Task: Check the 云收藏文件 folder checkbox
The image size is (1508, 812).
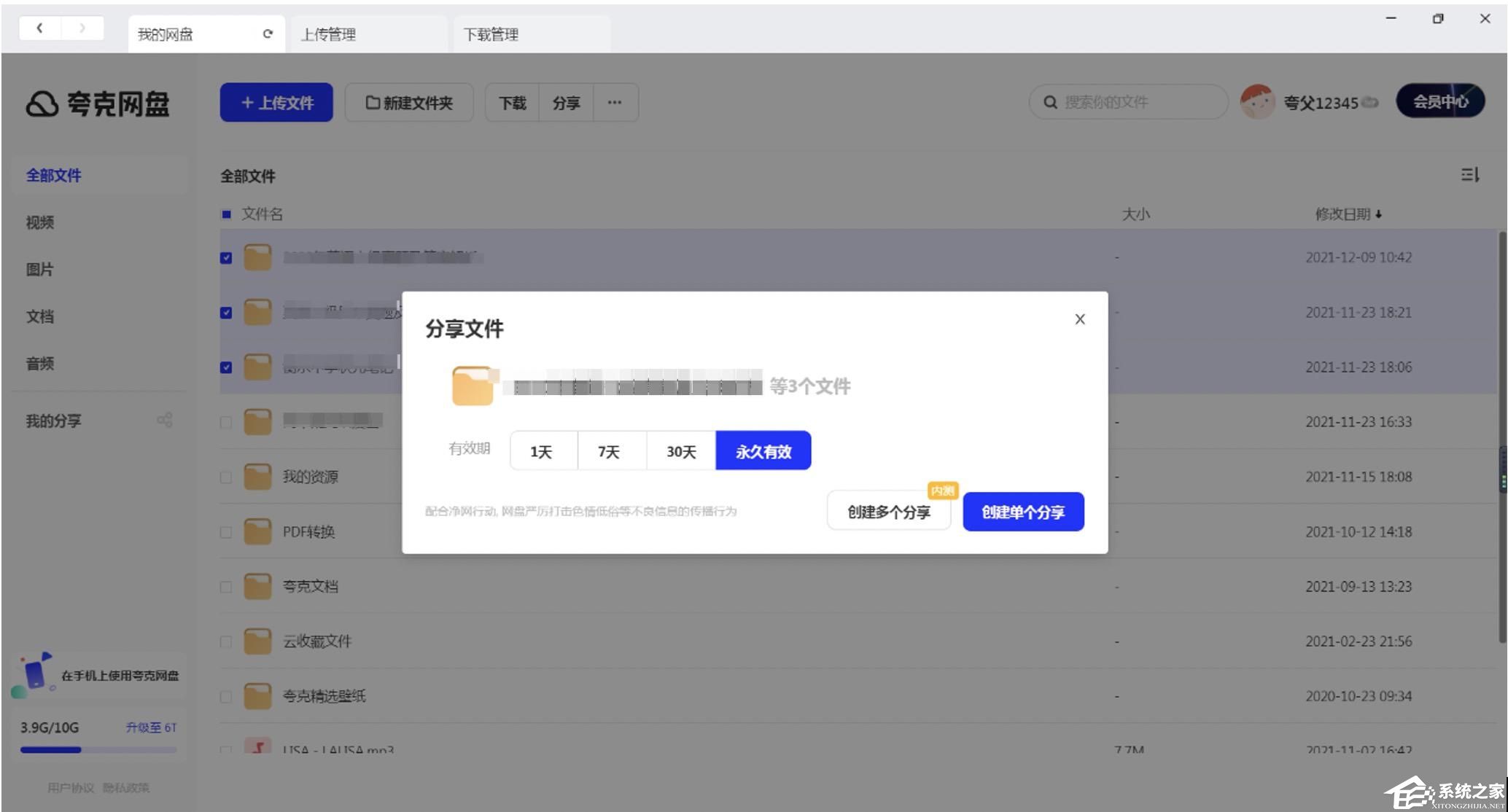Action: click(226, 642)
